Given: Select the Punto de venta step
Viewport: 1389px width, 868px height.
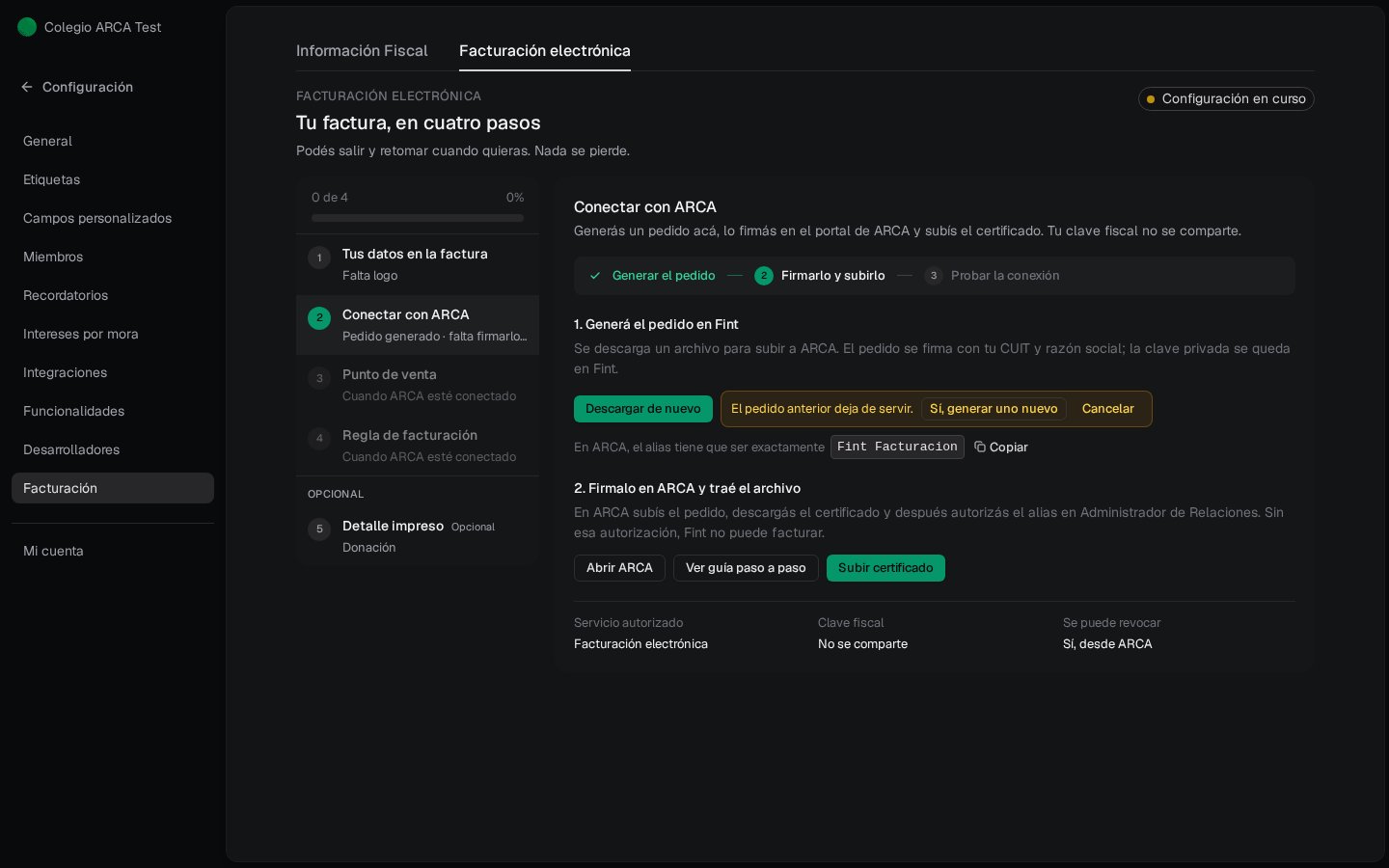Looking at the screenshot, I should coord(418,385).
